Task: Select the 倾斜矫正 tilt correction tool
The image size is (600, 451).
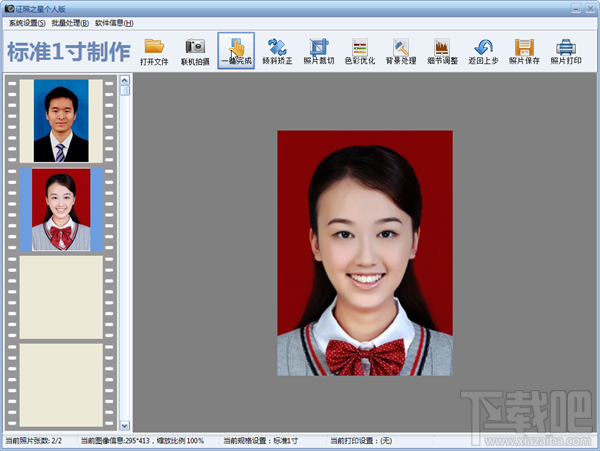Action: click(x=277, y=51)
